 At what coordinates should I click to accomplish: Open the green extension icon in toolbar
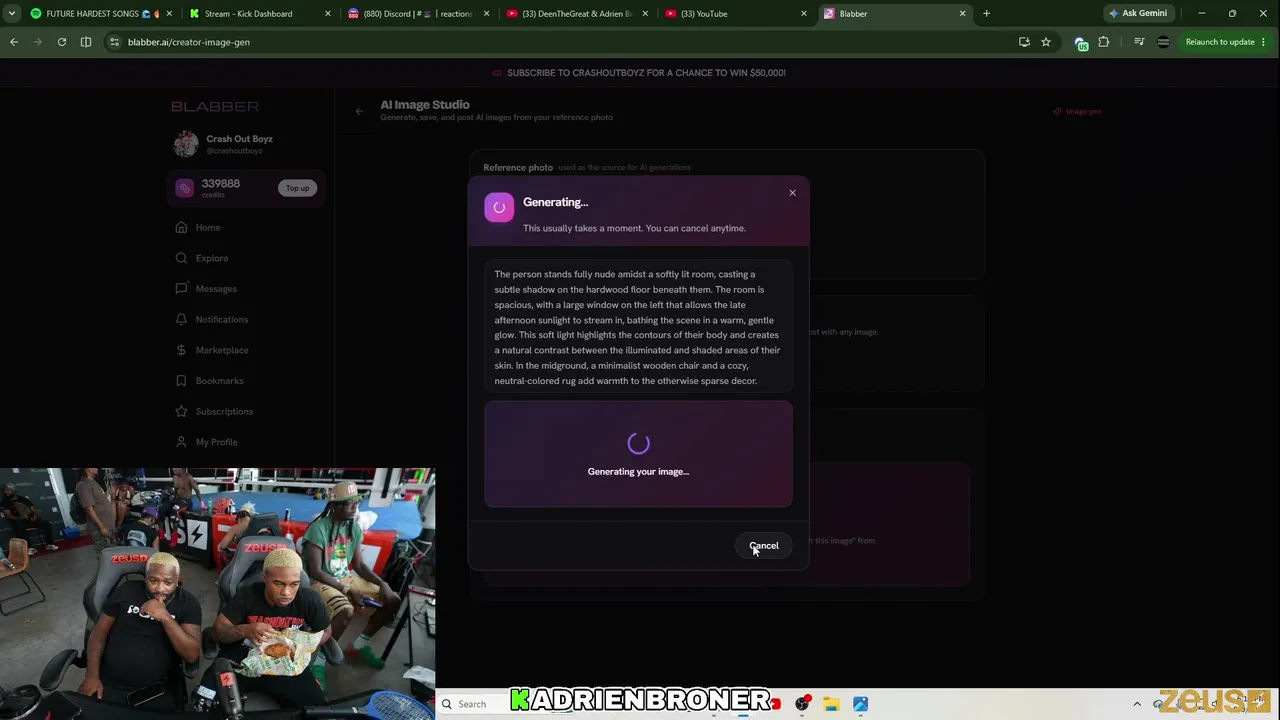coord(1080,42)
